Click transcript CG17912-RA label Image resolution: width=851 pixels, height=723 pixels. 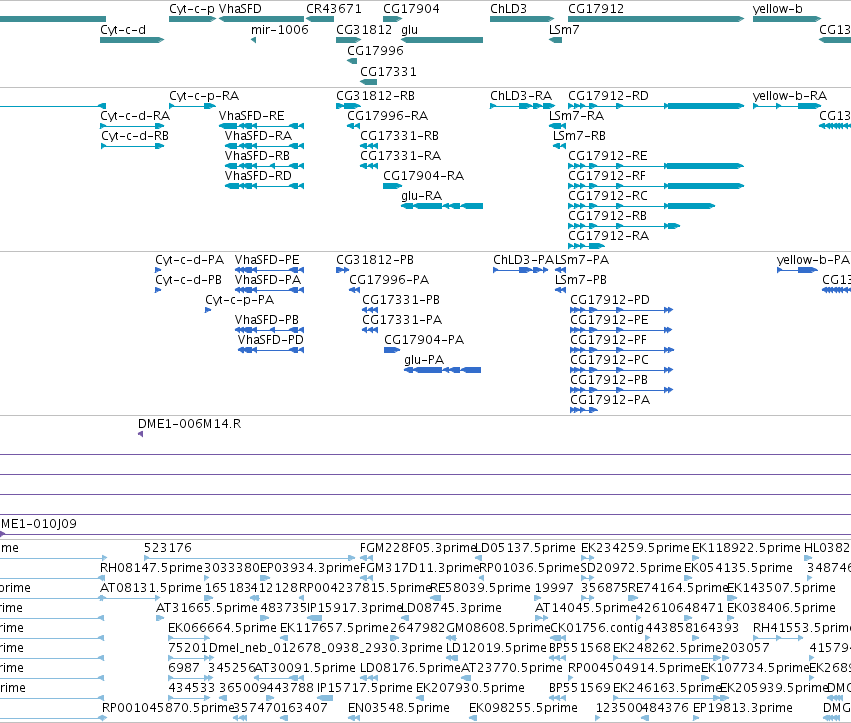608,237
